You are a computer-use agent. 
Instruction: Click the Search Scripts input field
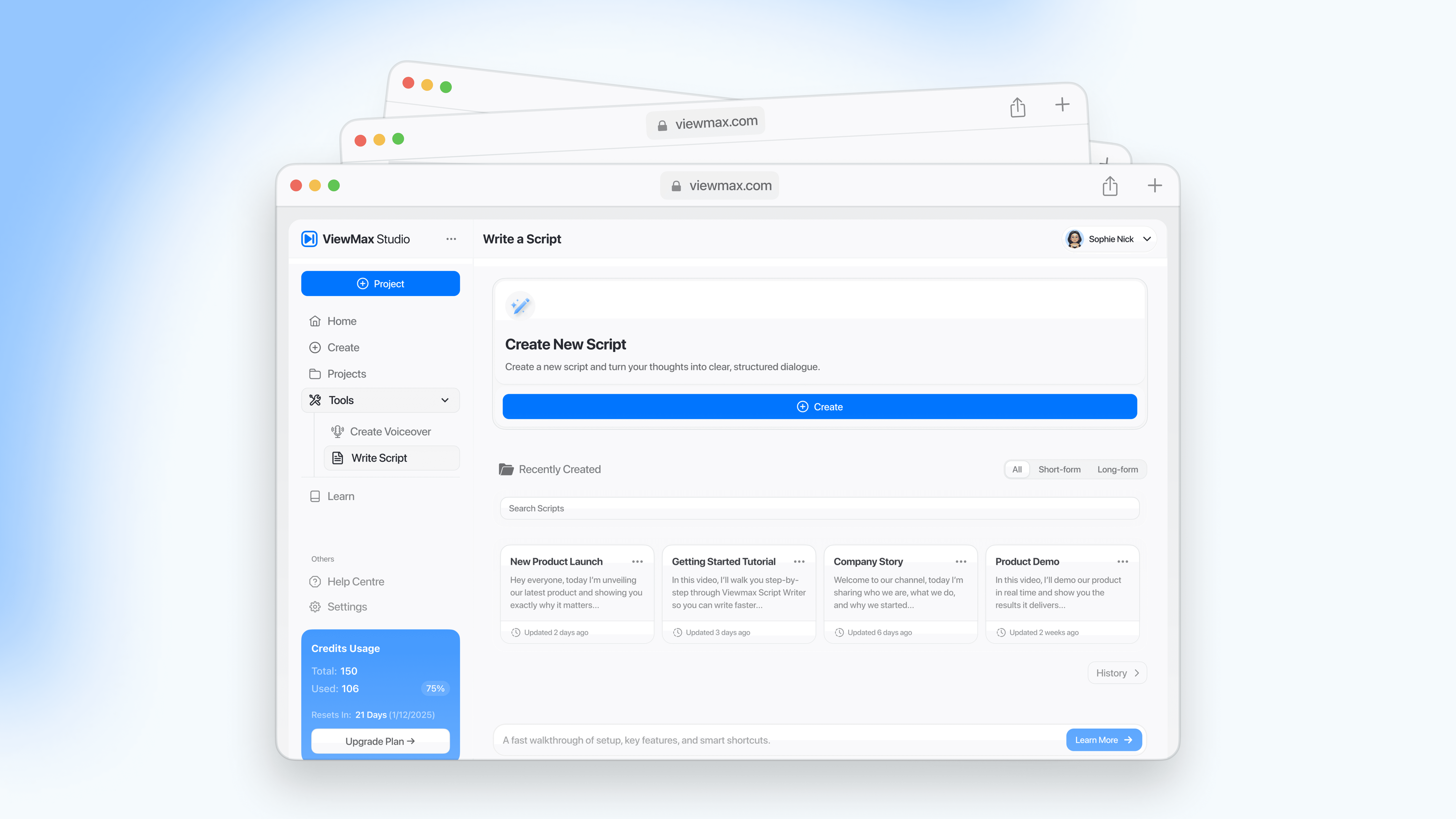[x=819, y=508]
